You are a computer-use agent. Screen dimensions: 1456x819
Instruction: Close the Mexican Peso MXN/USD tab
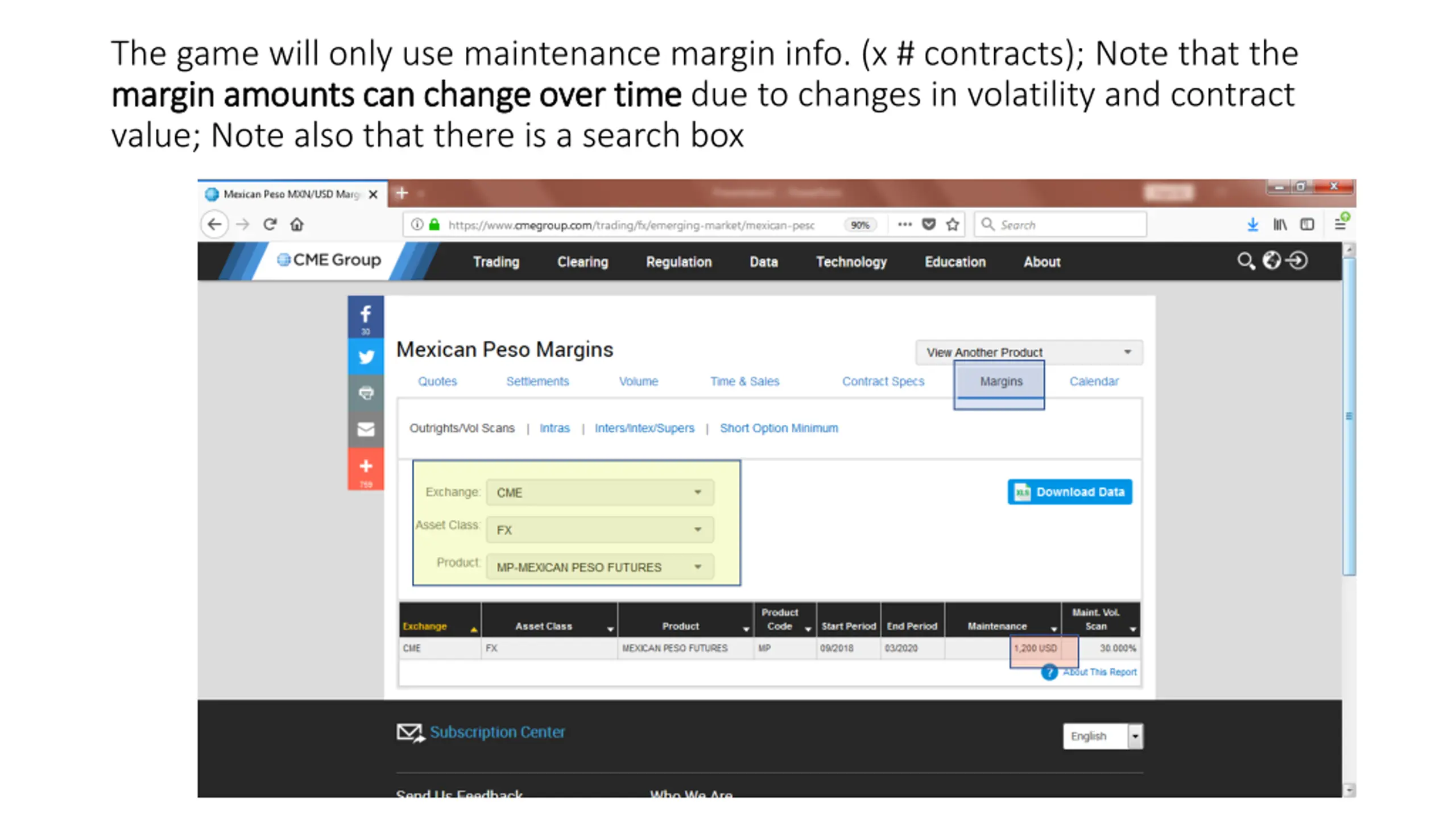pos(373,194)
